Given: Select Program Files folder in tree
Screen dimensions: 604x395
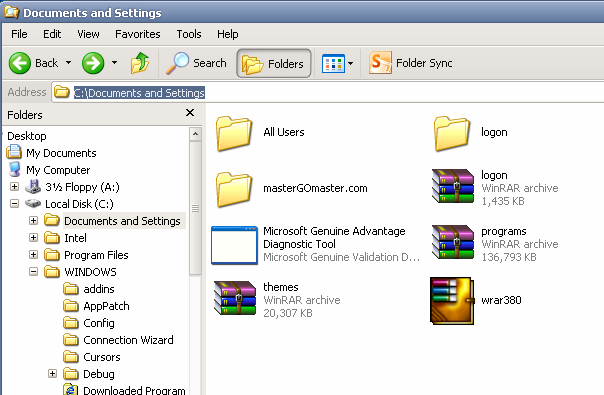Looking at the screenshot, I should [x=96, y=255].
